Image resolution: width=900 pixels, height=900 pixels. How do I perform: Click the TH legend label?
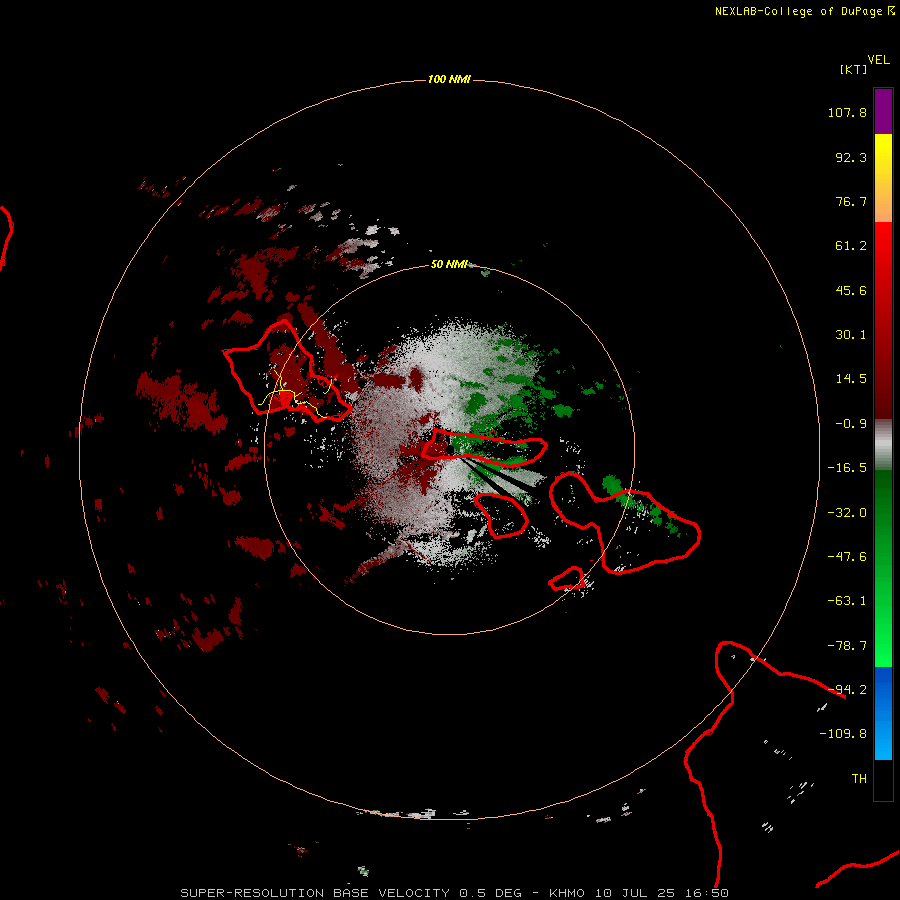point(859,779)
